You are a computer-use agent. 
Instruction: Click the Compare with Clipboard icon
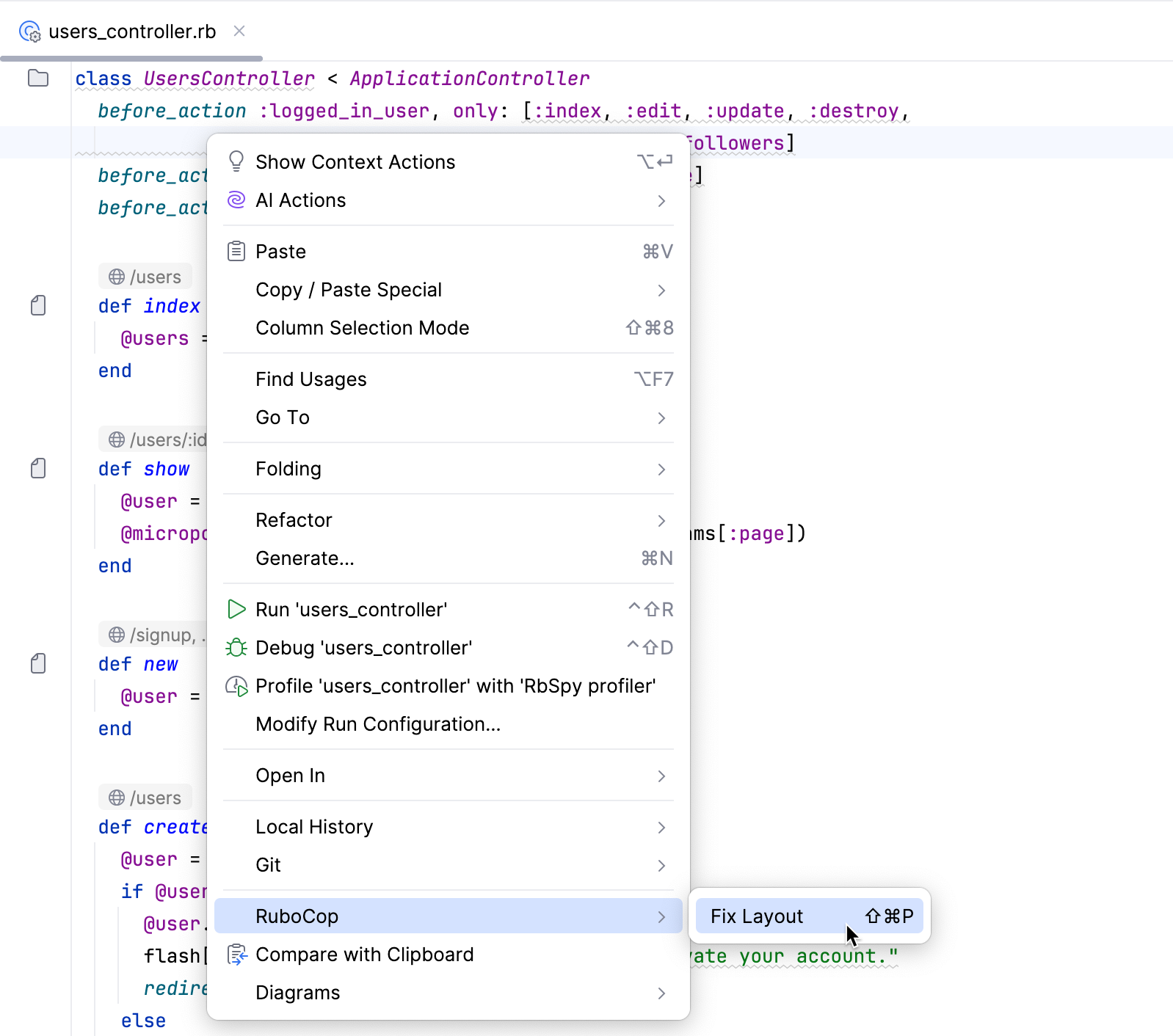pyautogui.click(x=236, y=955)
